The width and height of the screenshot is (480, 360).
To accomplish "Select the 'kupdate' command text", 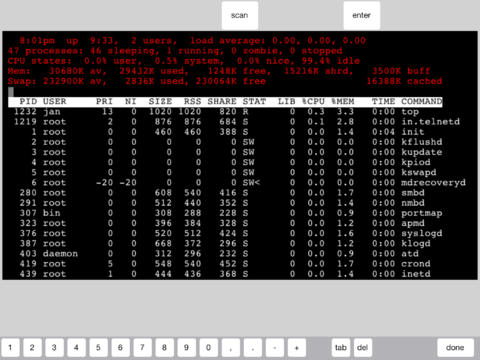I will pyautogui.click(x=422, y=152).
